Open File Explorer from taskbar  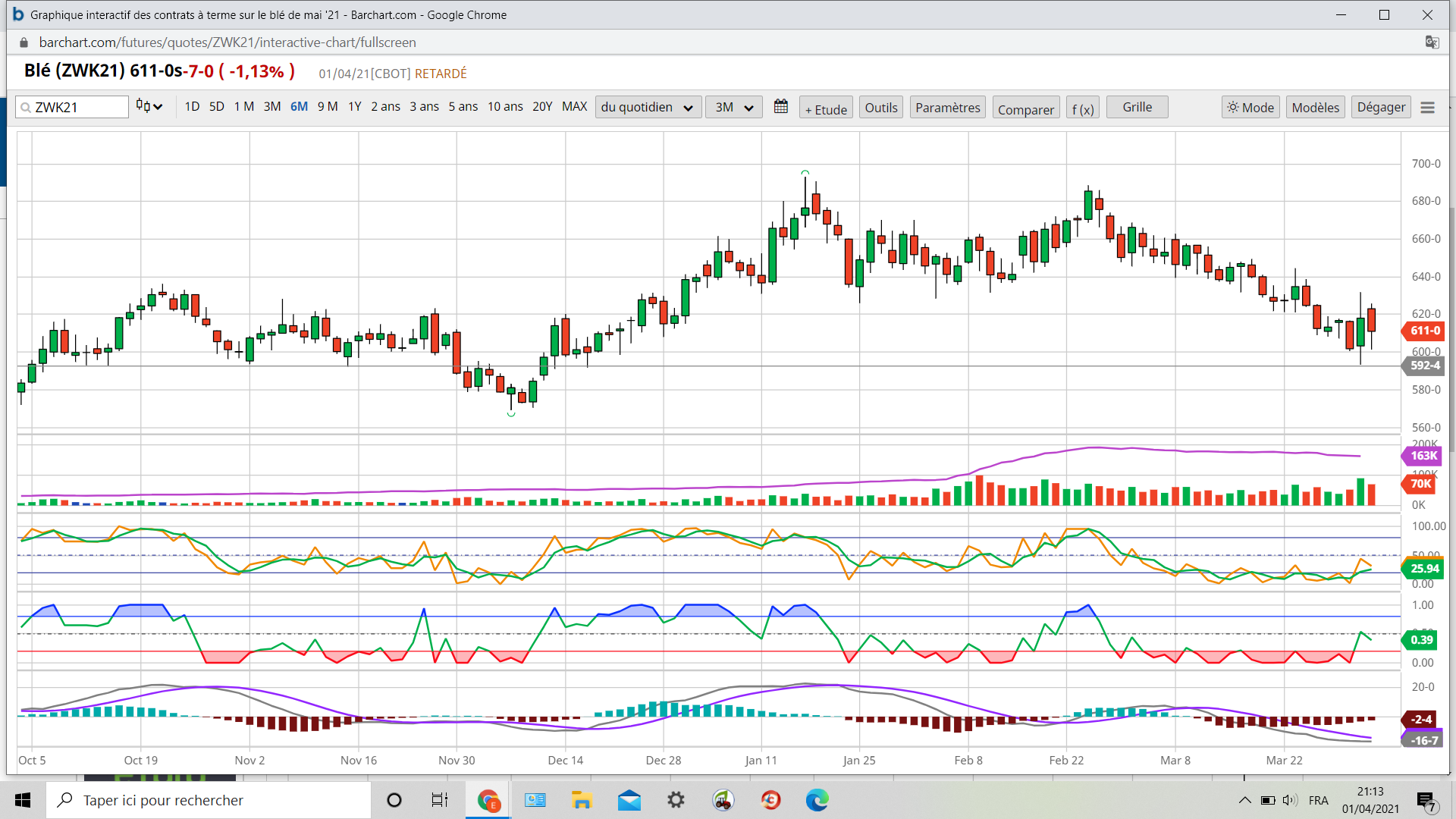pos(582,800)
